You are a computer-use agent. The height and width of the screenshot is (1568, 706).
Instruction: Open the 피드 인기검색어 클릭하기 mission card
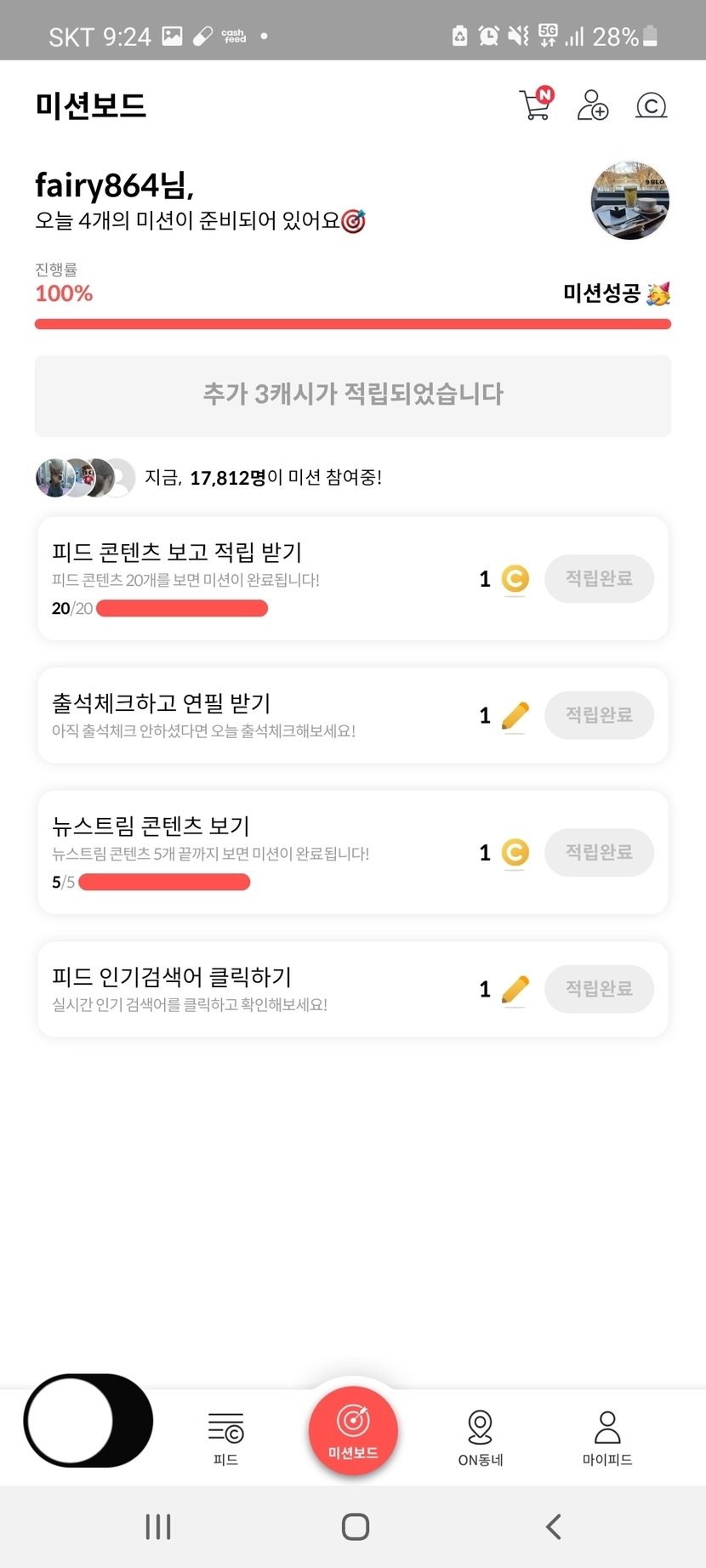255,989
